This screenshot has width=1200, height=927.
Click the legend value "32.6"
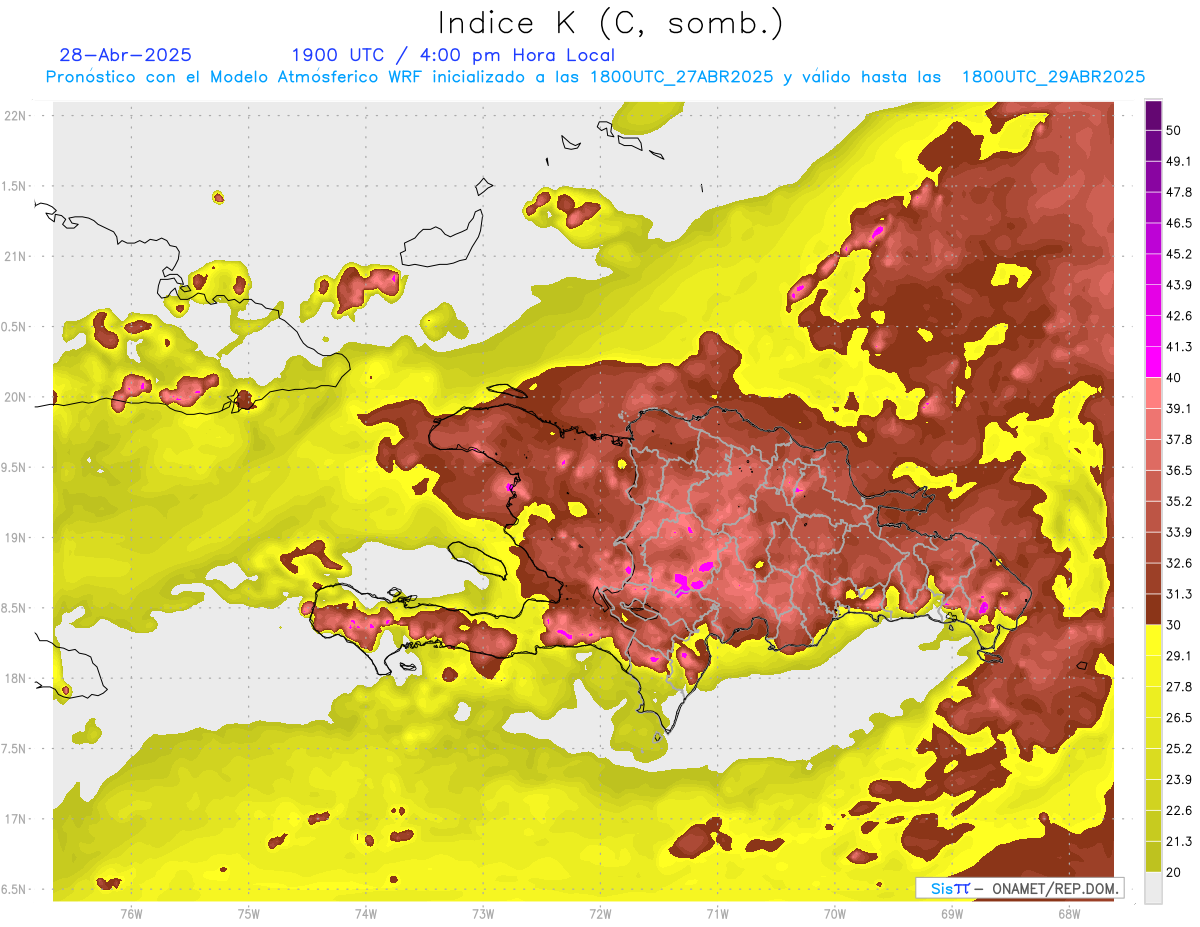[x=1178, y=563]
